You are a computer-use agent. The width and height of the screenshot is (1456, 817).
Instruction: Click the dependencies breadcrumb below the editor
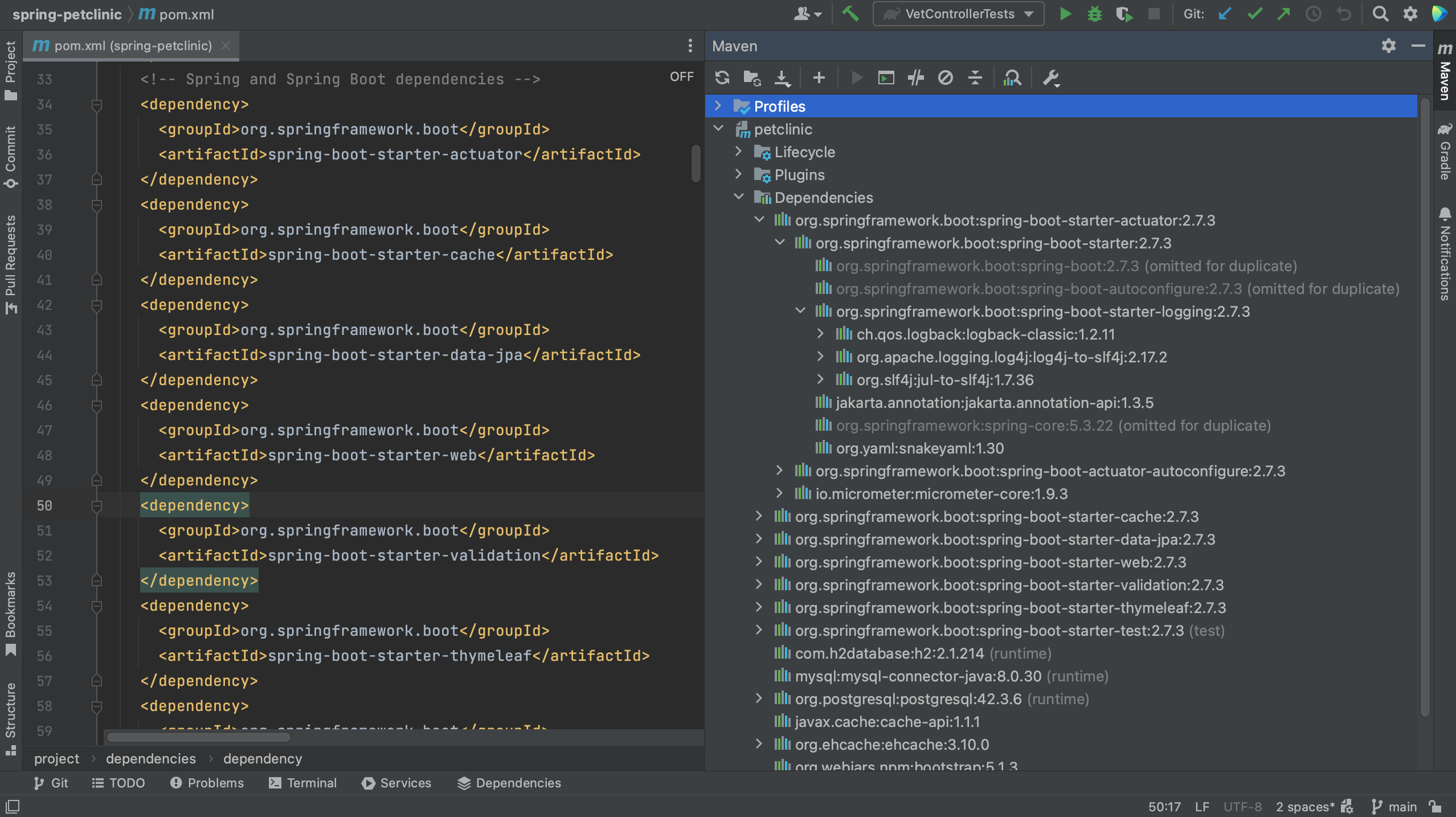[x=150, y=758]
